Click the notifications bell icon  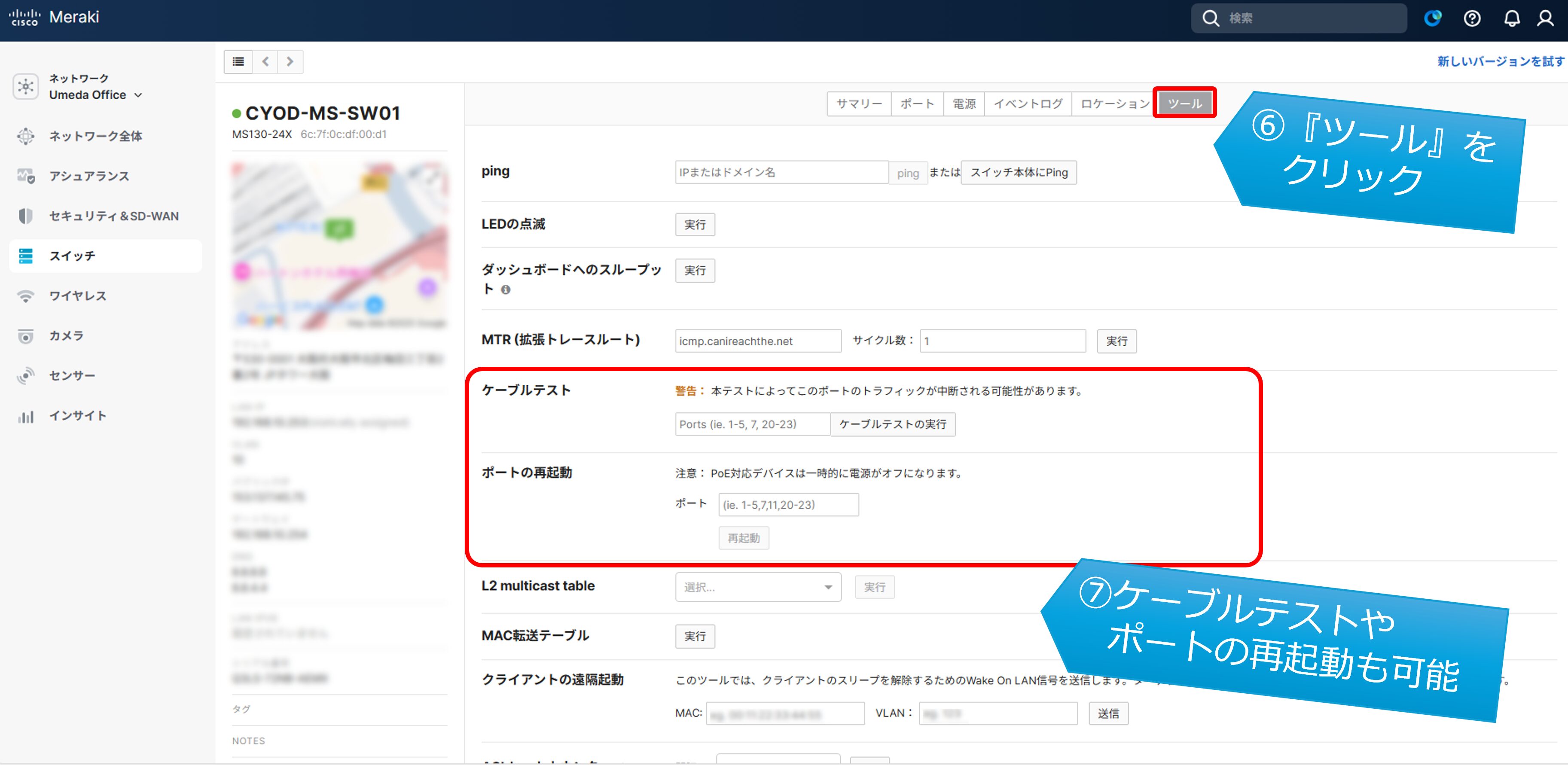tap(1511, 18)
